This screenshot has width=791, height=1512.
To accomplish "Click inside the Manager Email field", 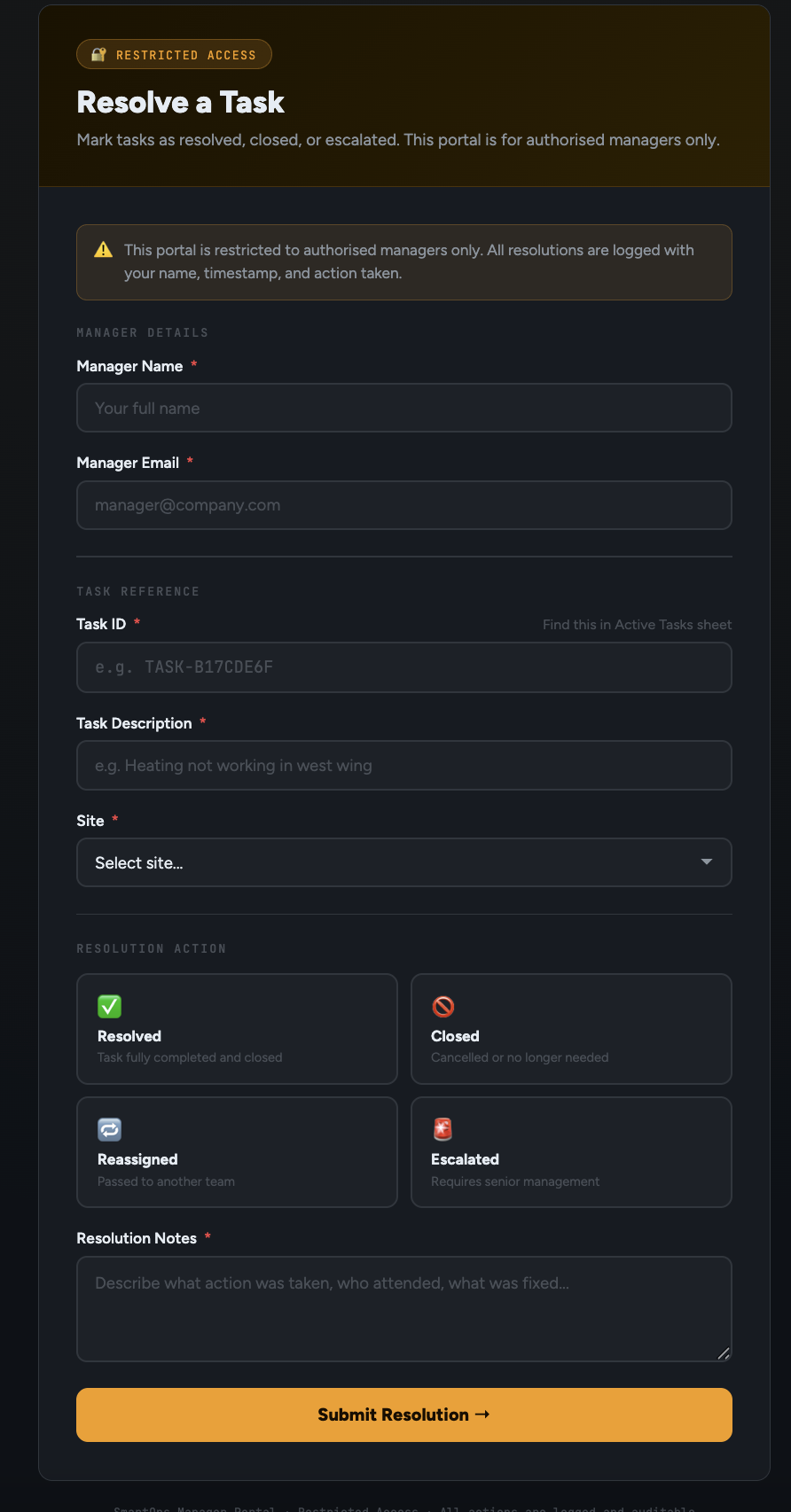I will click(403, 504).
